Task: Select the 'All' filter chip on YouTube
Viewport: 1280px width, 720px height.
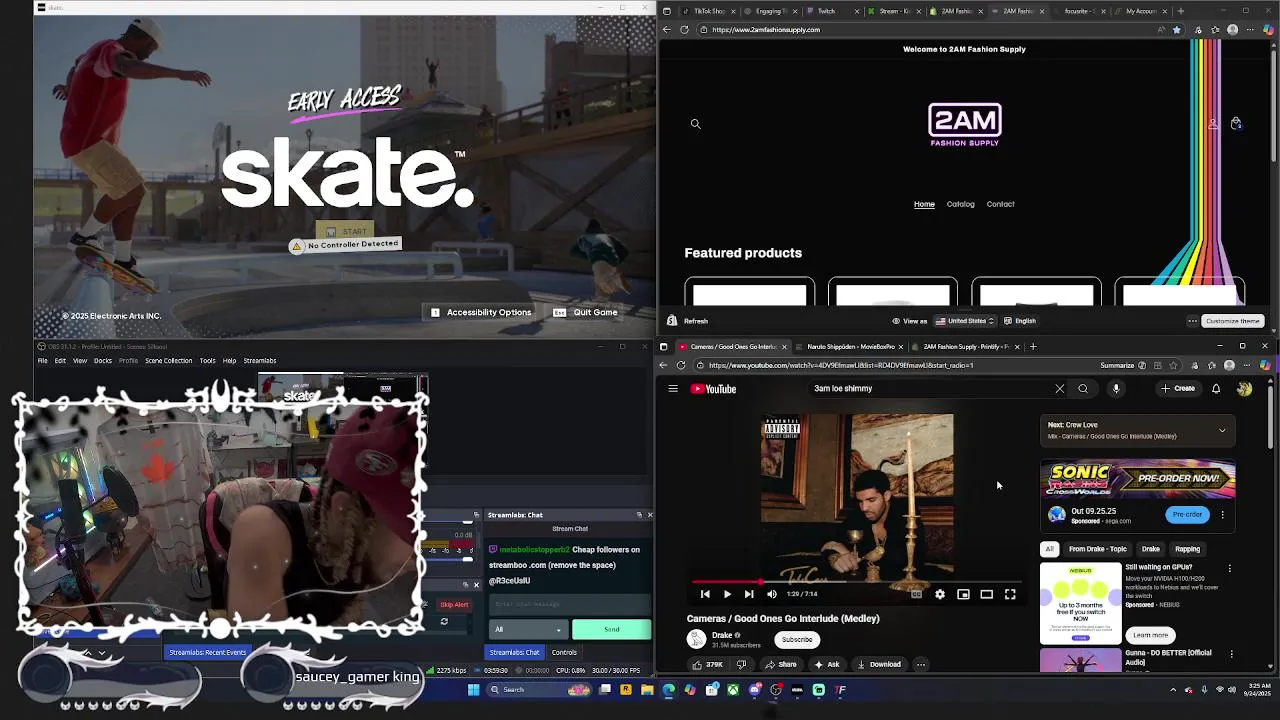Action: [x=1049, y=549]
